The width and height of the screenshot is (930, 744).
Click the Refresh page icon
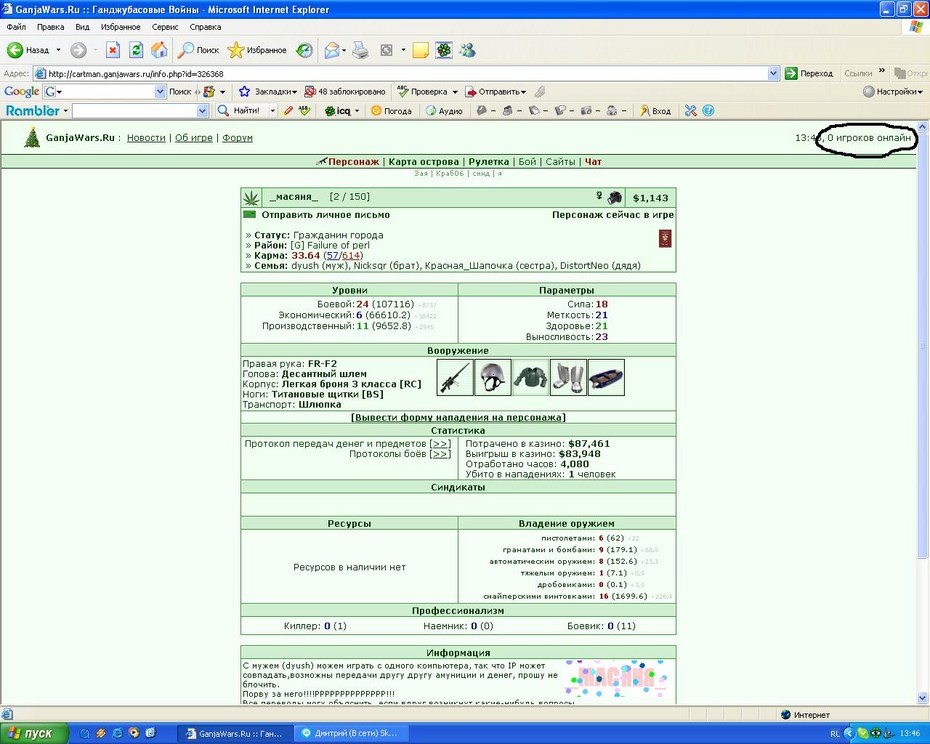tap(136, 50)
